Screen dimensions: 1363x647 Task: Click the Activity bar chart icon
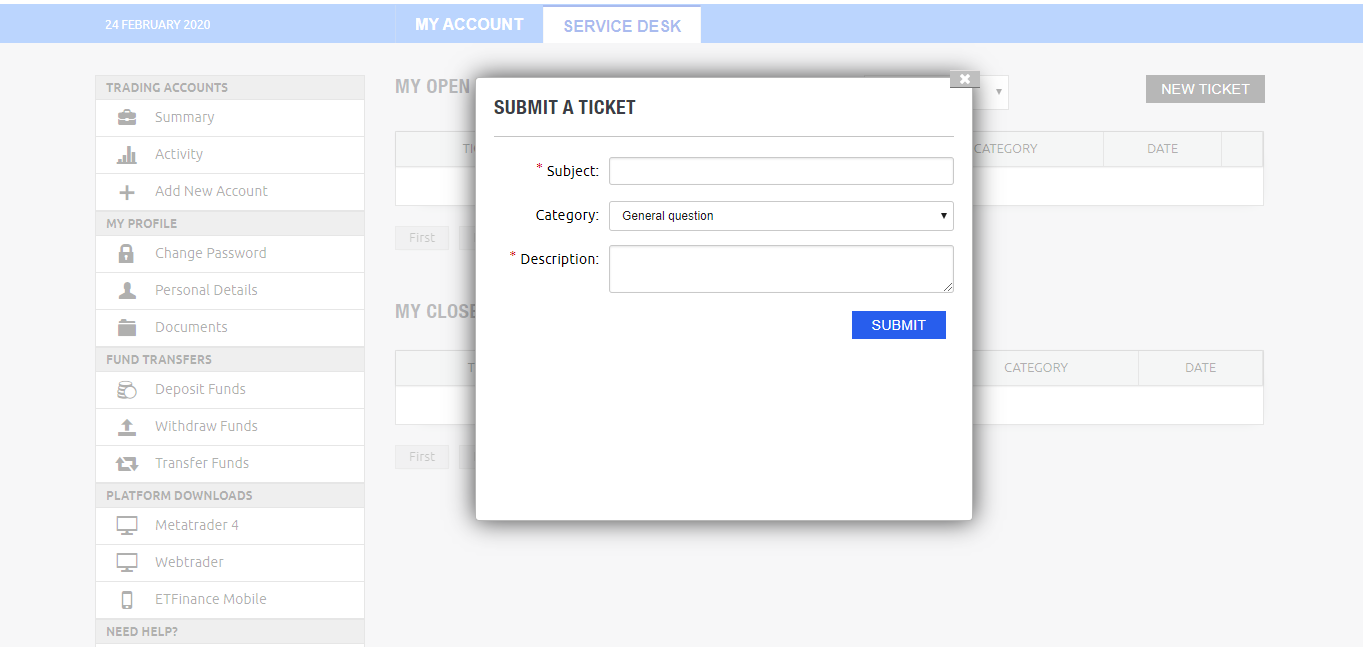127,155
